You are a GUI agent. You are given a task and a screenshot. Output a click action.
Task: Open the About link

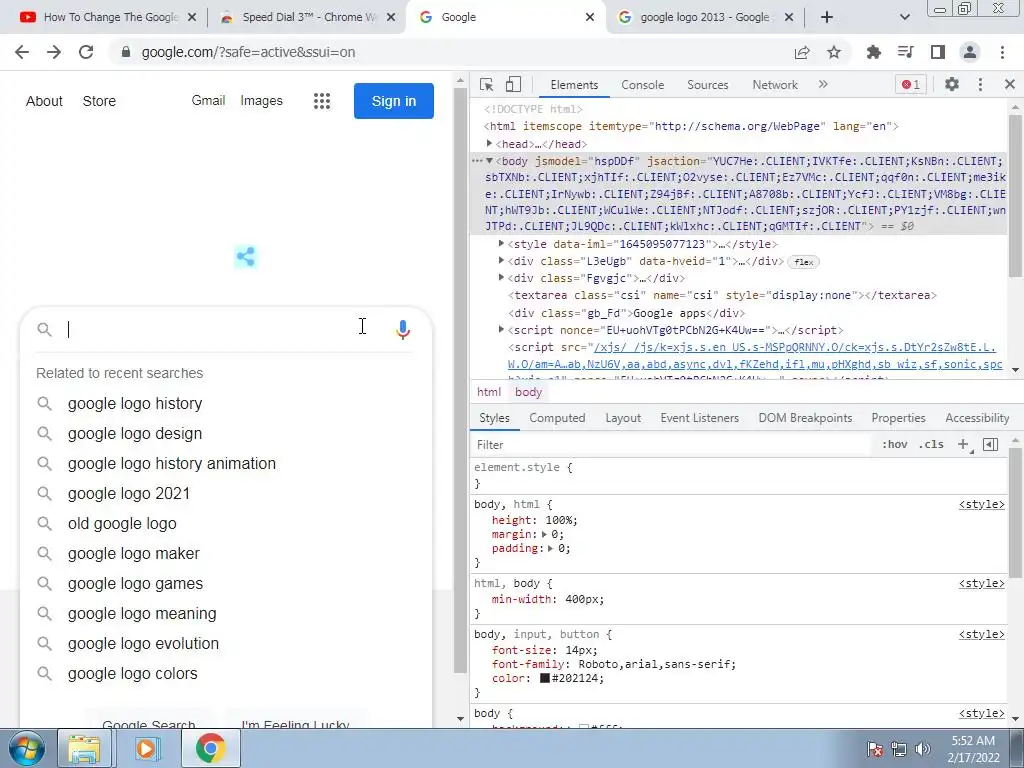[44, 101]
